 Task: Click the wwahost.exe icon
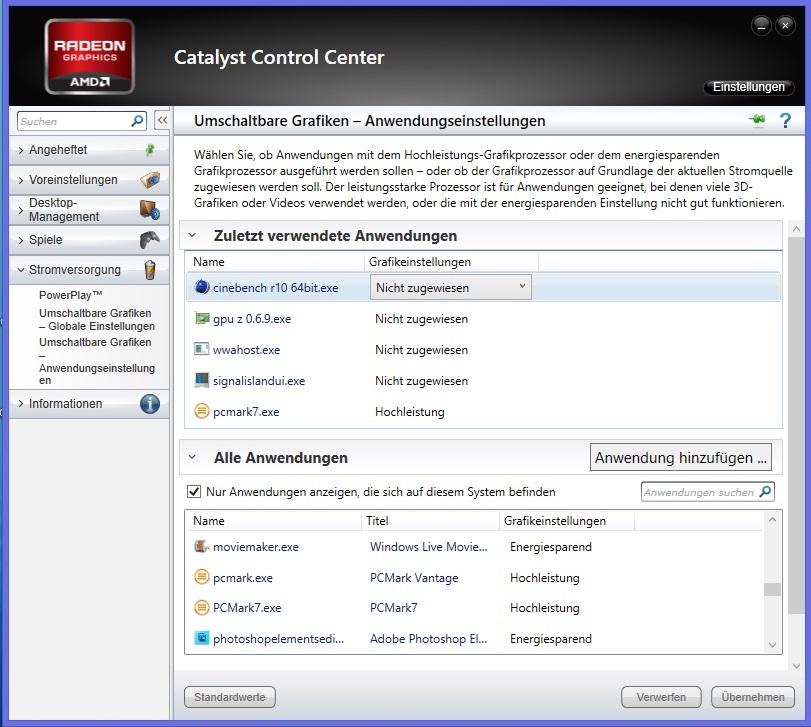click(x=201, y=349)
